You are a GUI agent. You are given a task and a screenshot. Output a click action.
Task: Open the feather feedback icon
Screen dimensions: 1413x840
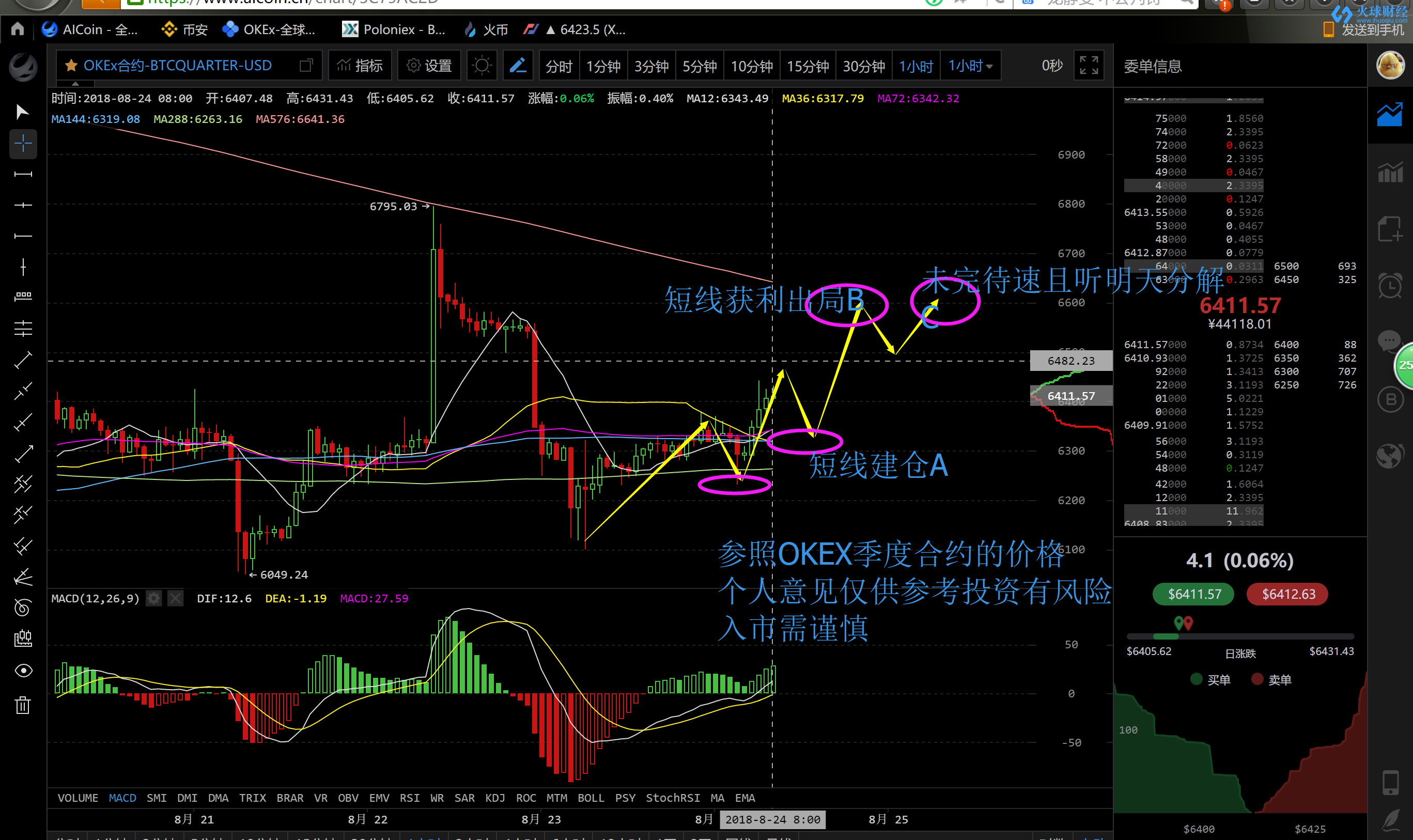(1390, 821)
